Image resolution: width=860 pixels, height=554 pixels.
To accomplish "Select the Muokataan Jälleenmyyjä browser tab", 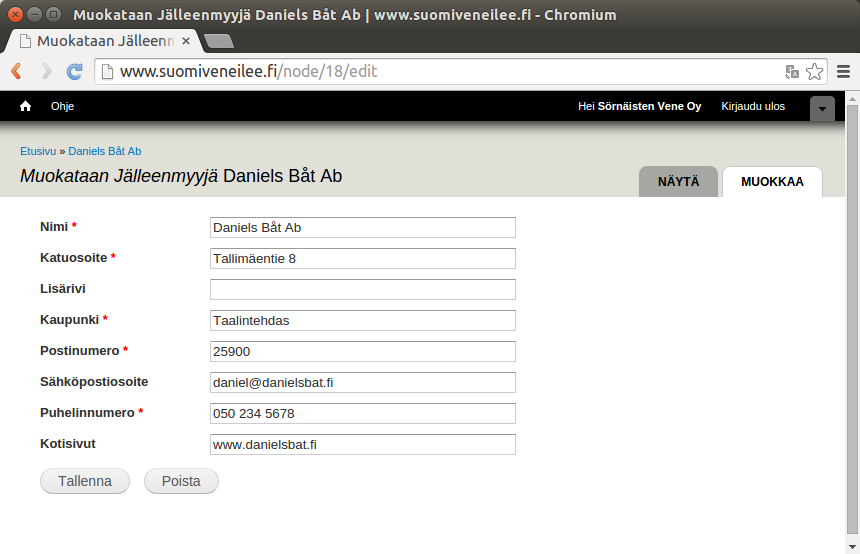I will tap(105, 41).
